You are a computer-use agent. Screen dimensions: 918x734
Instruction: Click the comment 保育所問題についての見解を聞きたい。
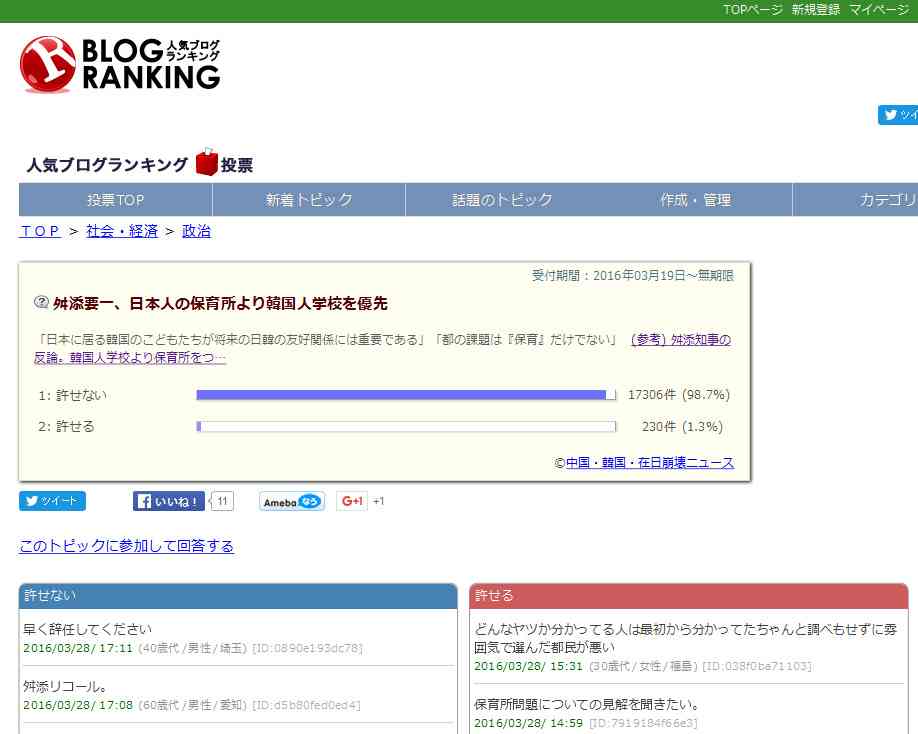(x=587, y=704)
